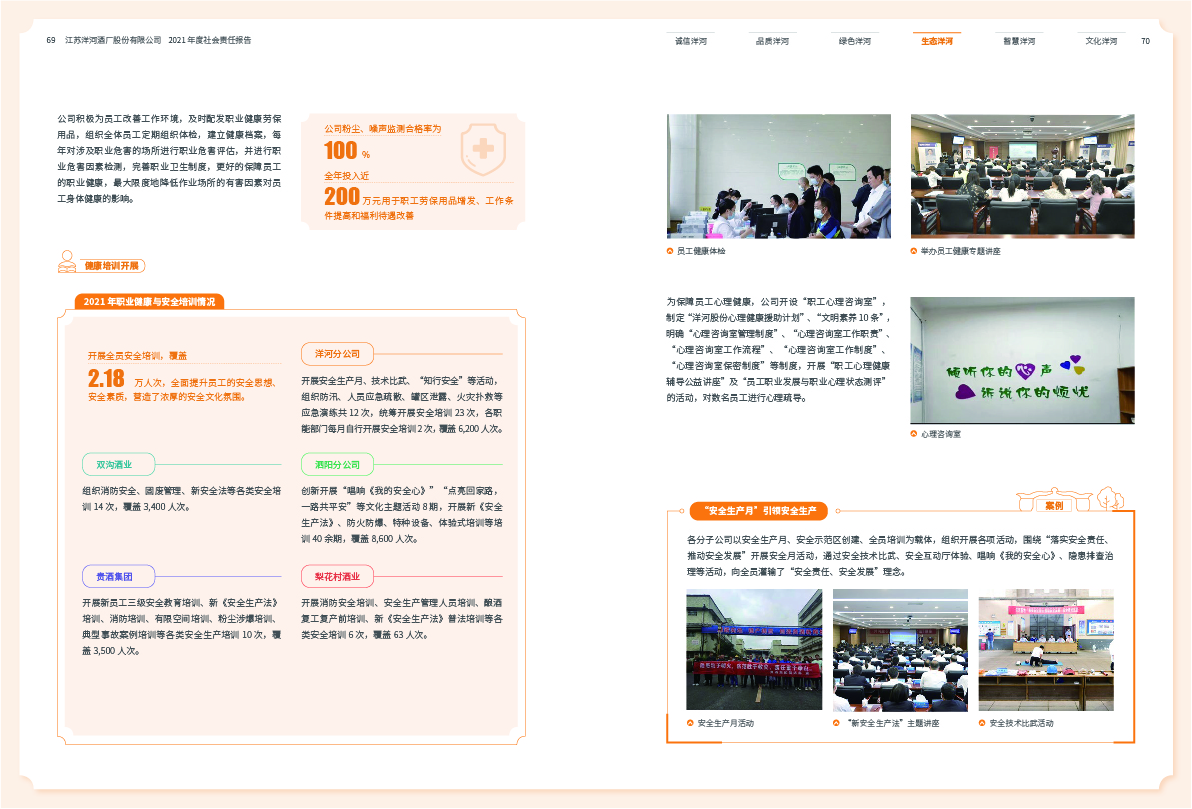Click the 洋河分公司 label button
This screenshot has height=809, width=1192.
[337, 354]
